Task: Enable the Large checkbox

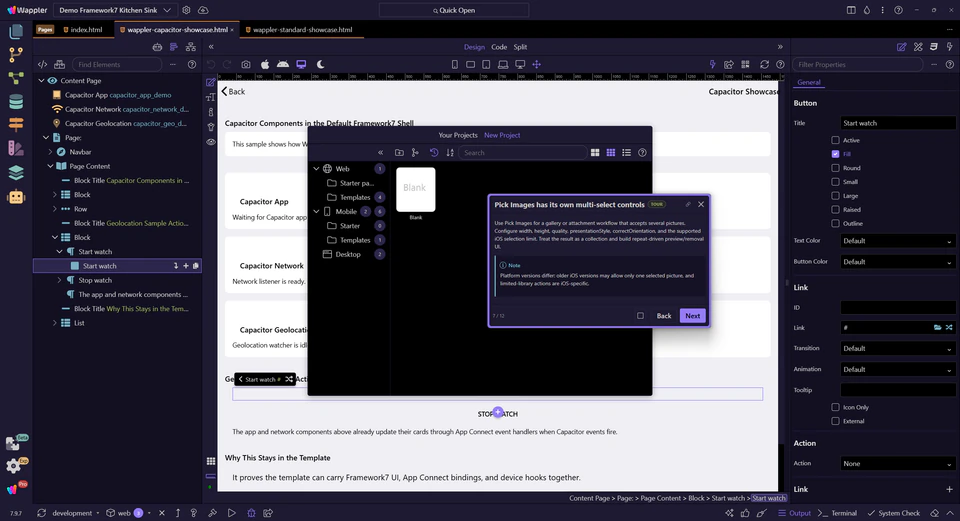Action: point(835,196)
